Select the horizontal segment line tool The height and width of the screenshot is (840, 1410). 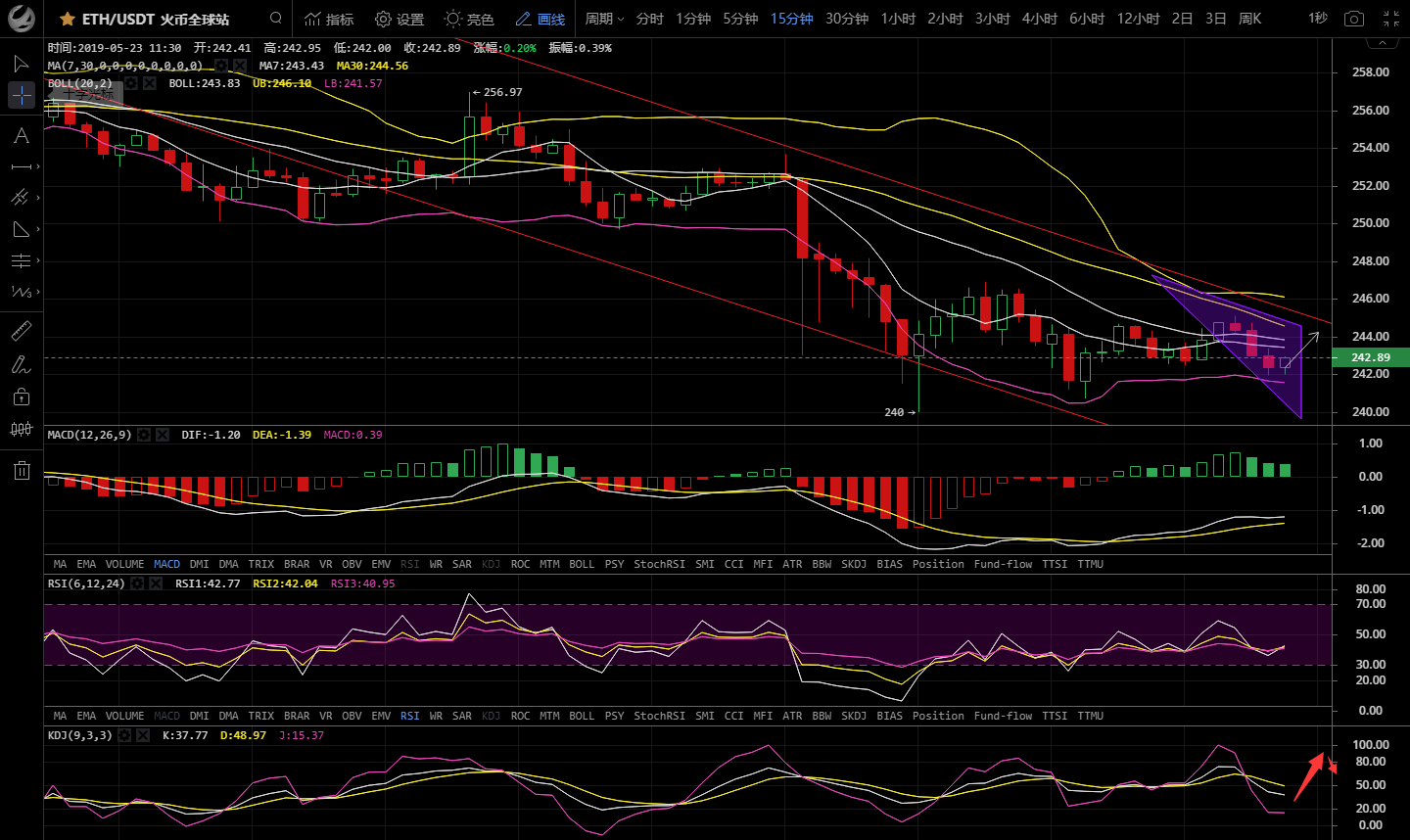21,167
